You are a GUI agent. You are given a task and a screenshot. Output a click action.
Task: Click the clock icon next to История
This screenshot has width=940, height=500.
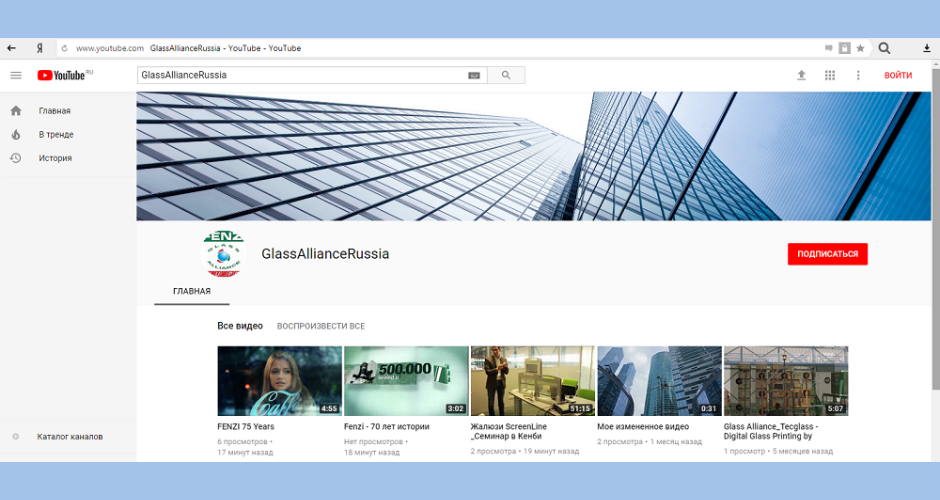[x=16, y=158]
